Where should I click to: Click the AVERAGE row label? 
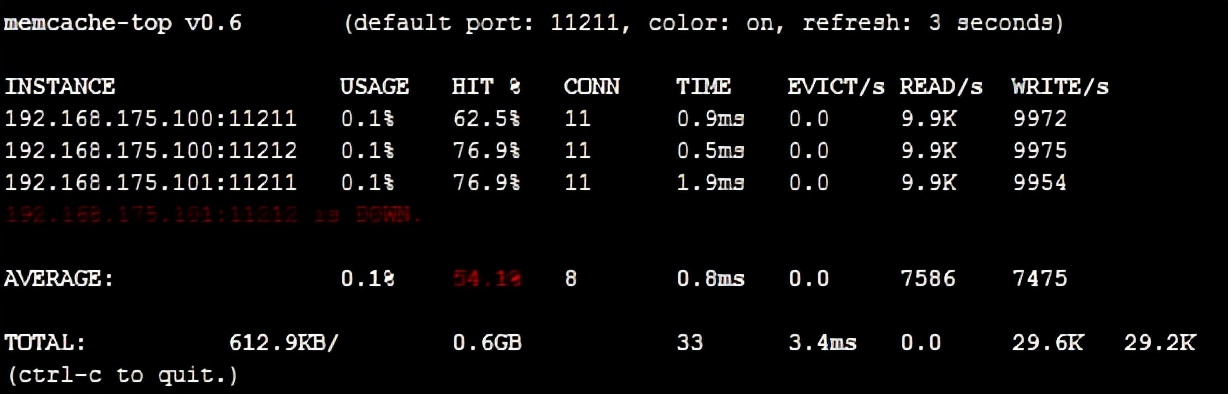click(x=59, y=280)
